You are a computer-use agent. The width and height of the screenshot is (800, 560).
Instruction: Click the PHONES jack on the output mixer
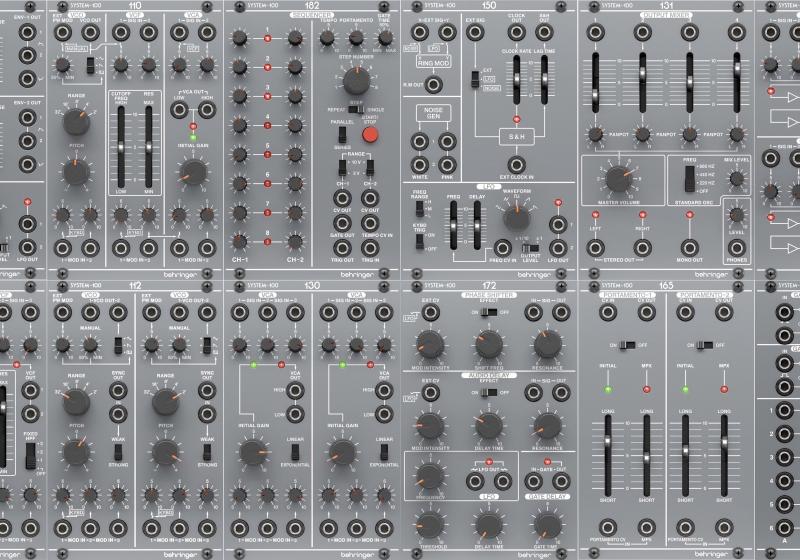pyautogui.click(x=736, y=248)
